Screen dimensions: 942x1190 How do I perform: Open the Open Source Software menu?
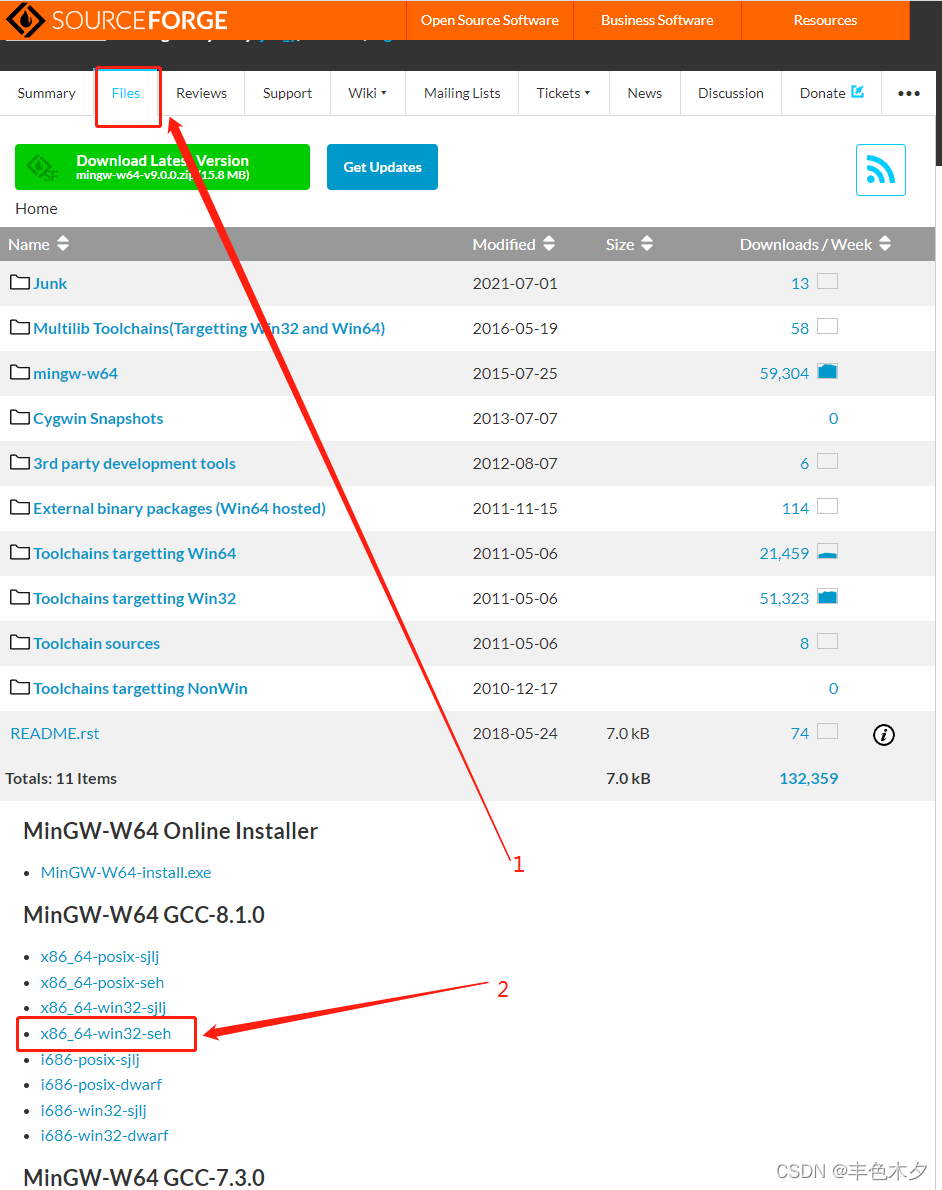point(490,20)
